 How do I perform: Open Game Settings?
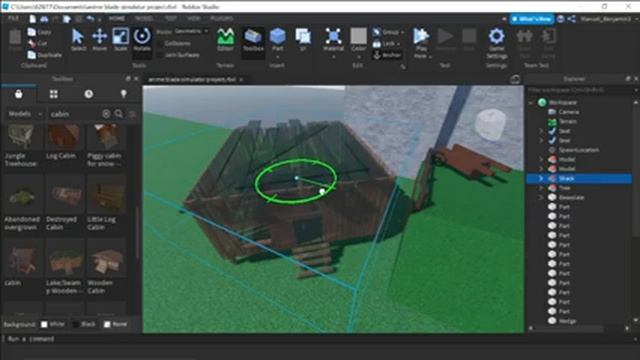(x=496, y=43)
